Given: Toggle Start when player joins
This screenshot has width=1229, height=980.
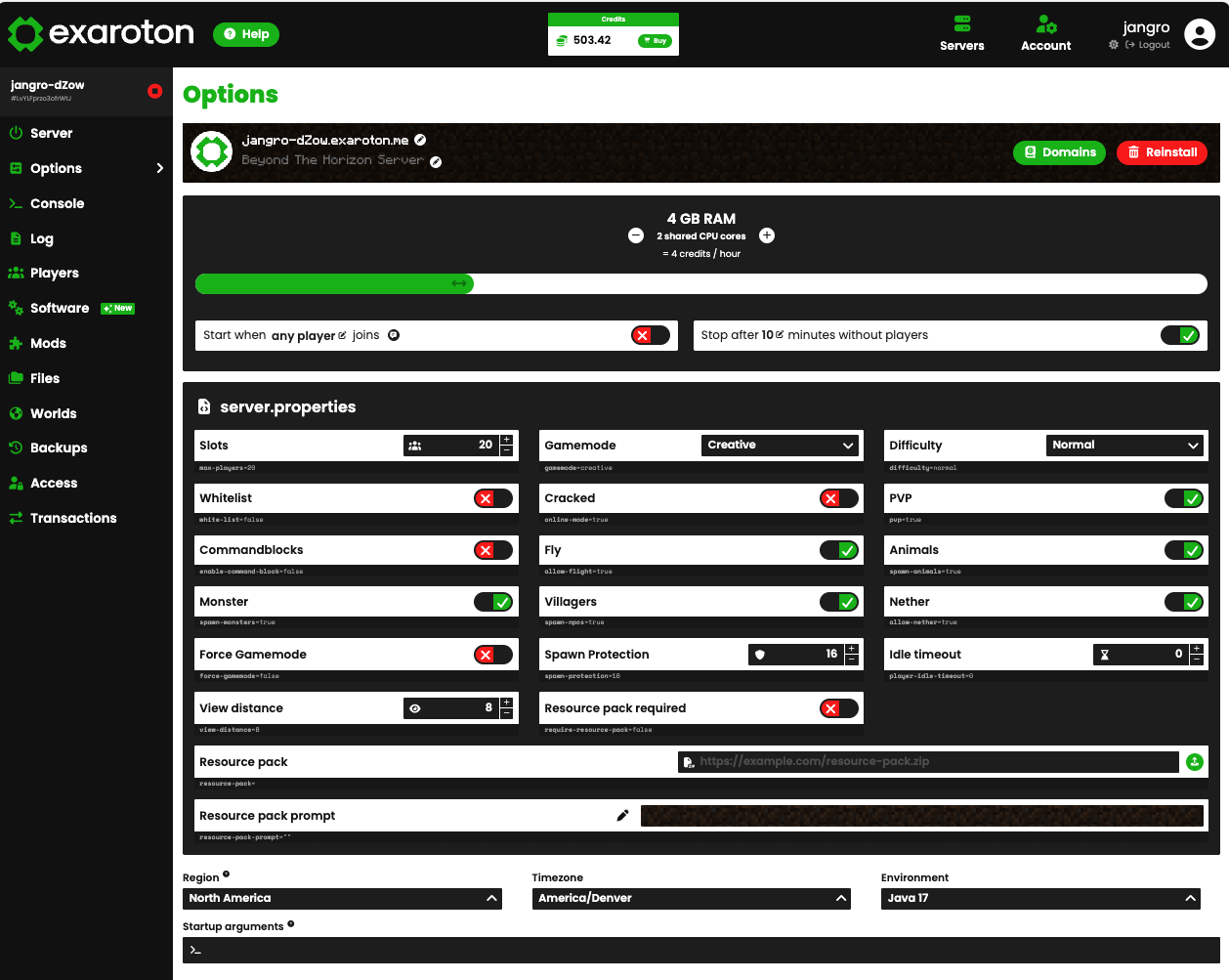Looking at the screenshot, I should click(651, 335).
